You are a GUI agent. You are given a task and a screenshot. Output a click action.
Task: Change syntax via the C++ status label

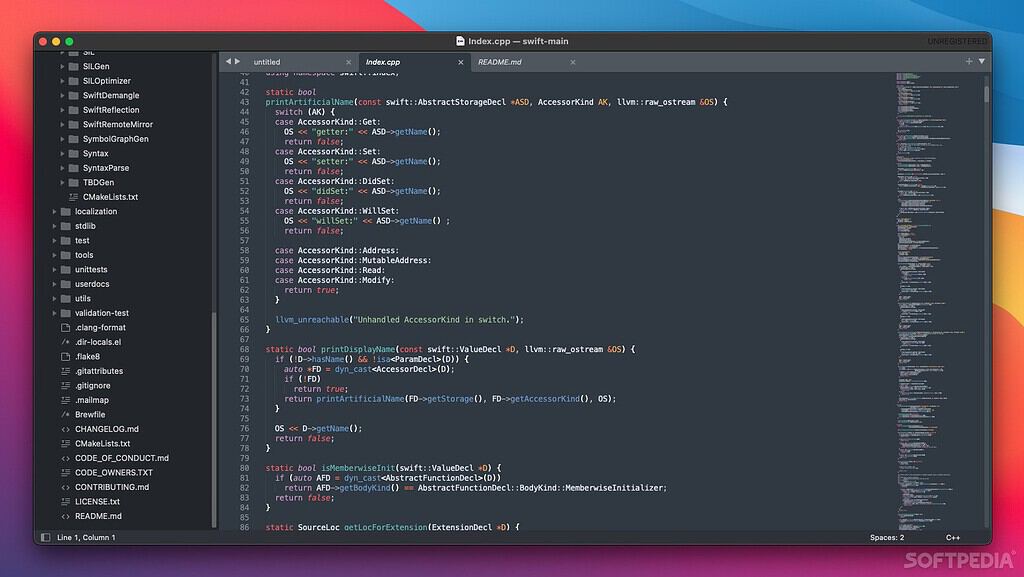(x=953, y=537)
